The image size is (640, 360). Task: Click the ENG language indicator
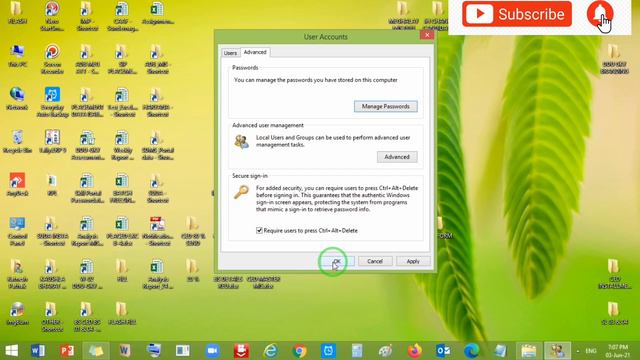click(591, 351)
